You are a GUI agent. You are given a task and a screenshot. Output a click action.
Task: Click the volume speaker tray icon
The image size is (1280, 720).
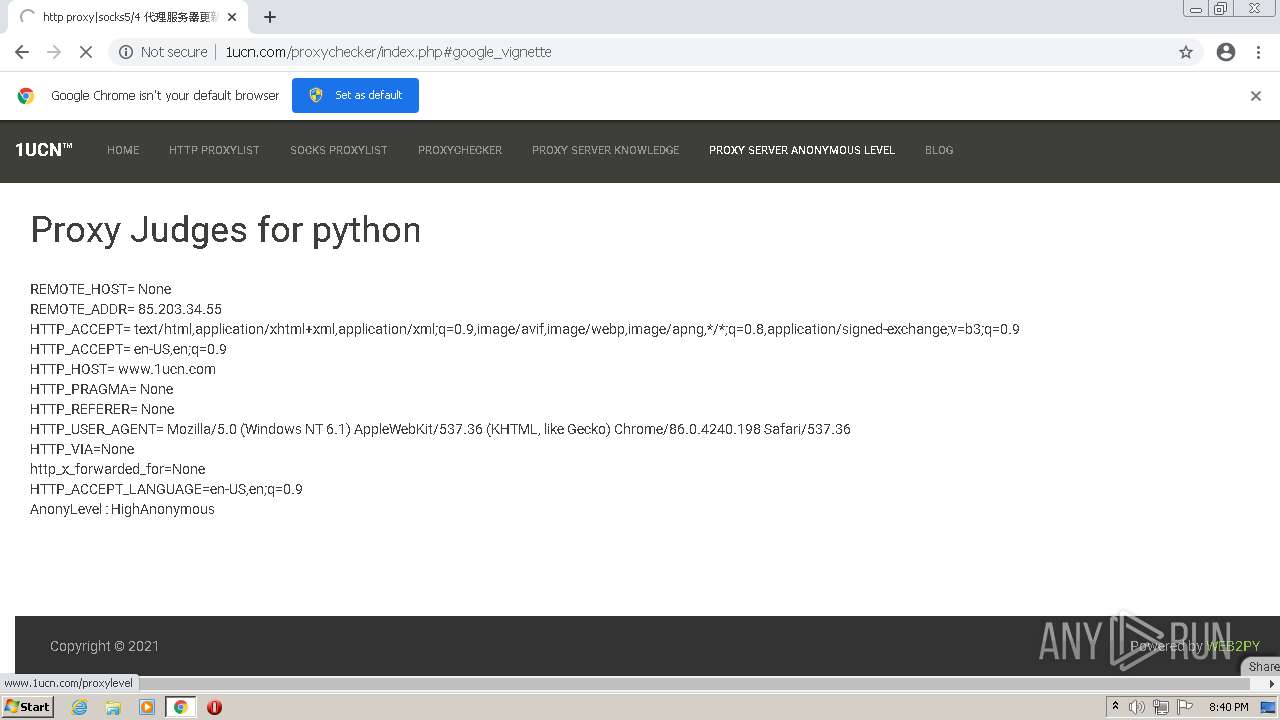1137,707
